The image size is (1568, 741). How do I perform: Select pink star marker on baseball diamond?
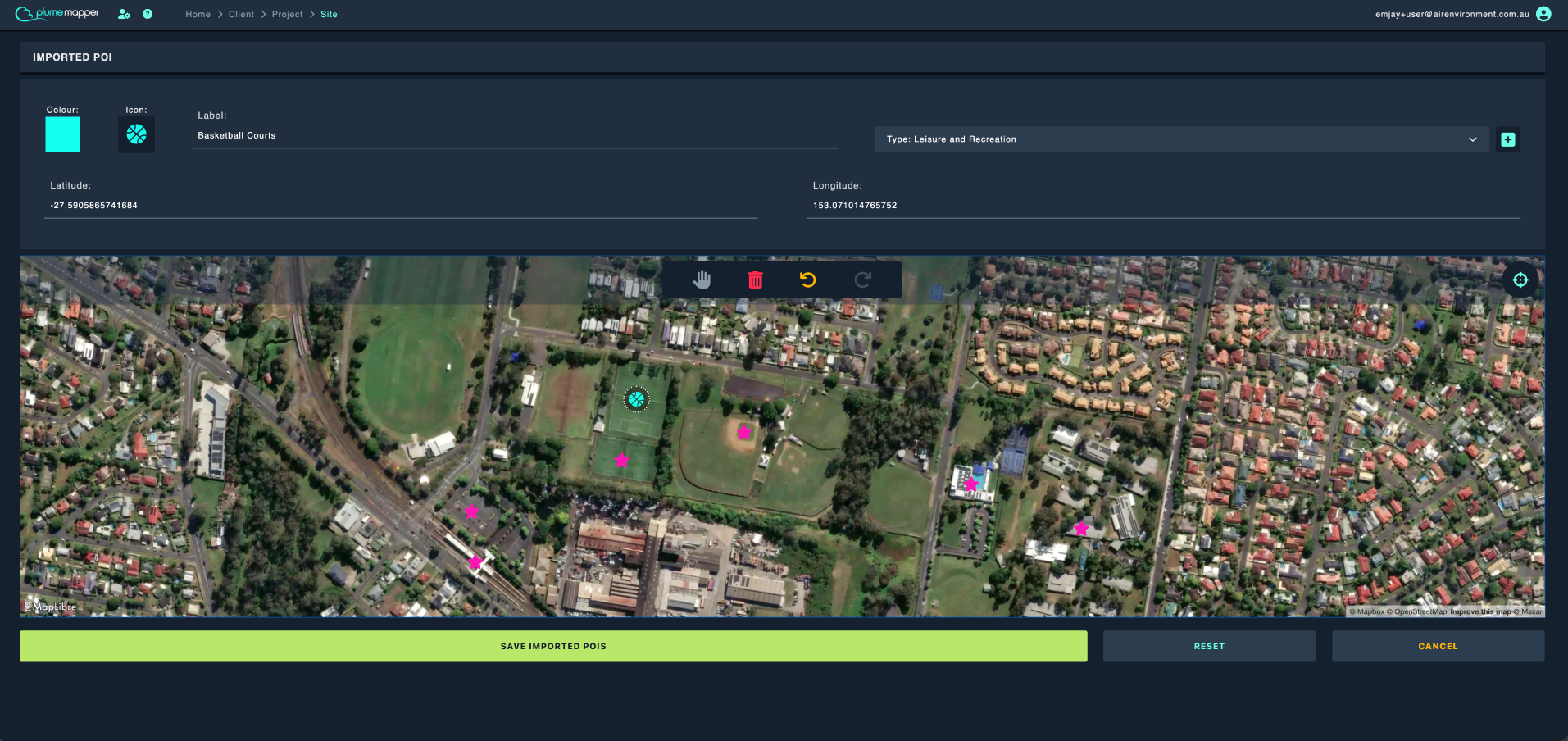click(743, 432)
